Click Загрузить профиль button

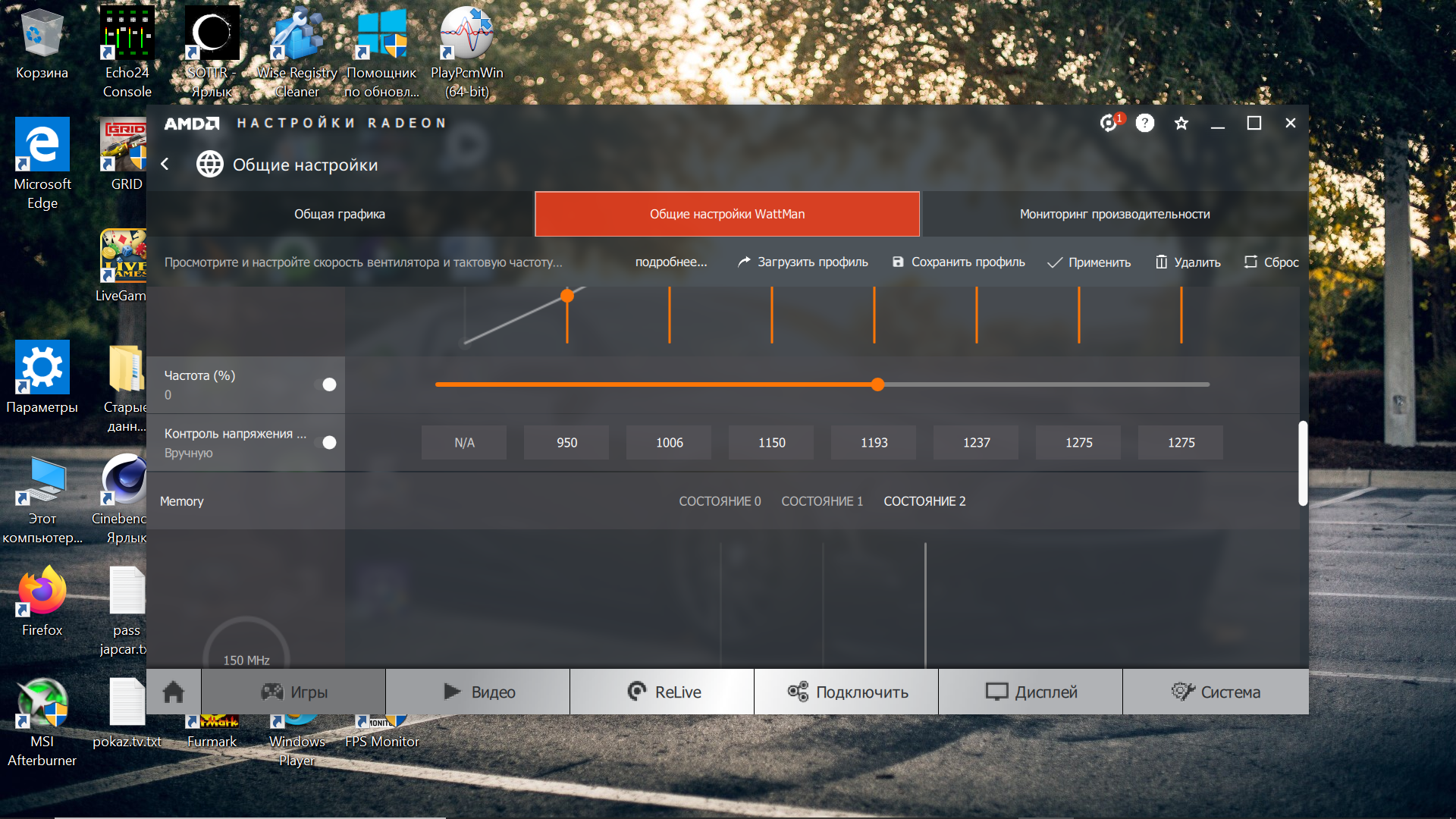[x=803, y=262]
